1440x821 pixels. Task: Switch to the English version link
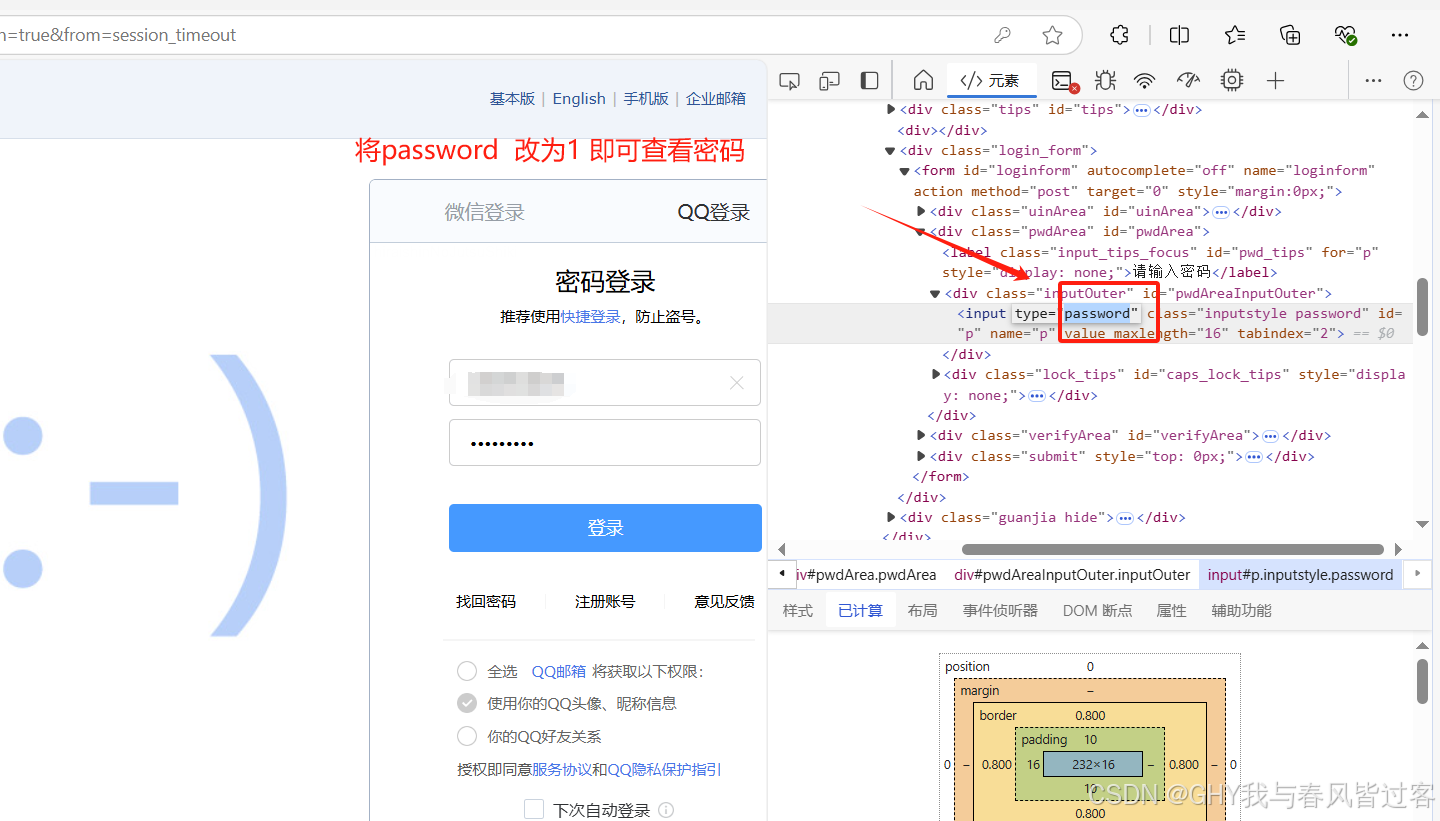(579, 98)
